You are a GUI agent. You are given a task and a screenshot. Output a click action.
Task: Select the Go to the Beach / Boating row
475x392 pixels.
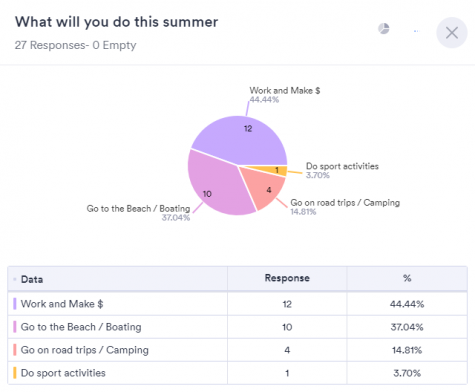click(x=237, y=327)
